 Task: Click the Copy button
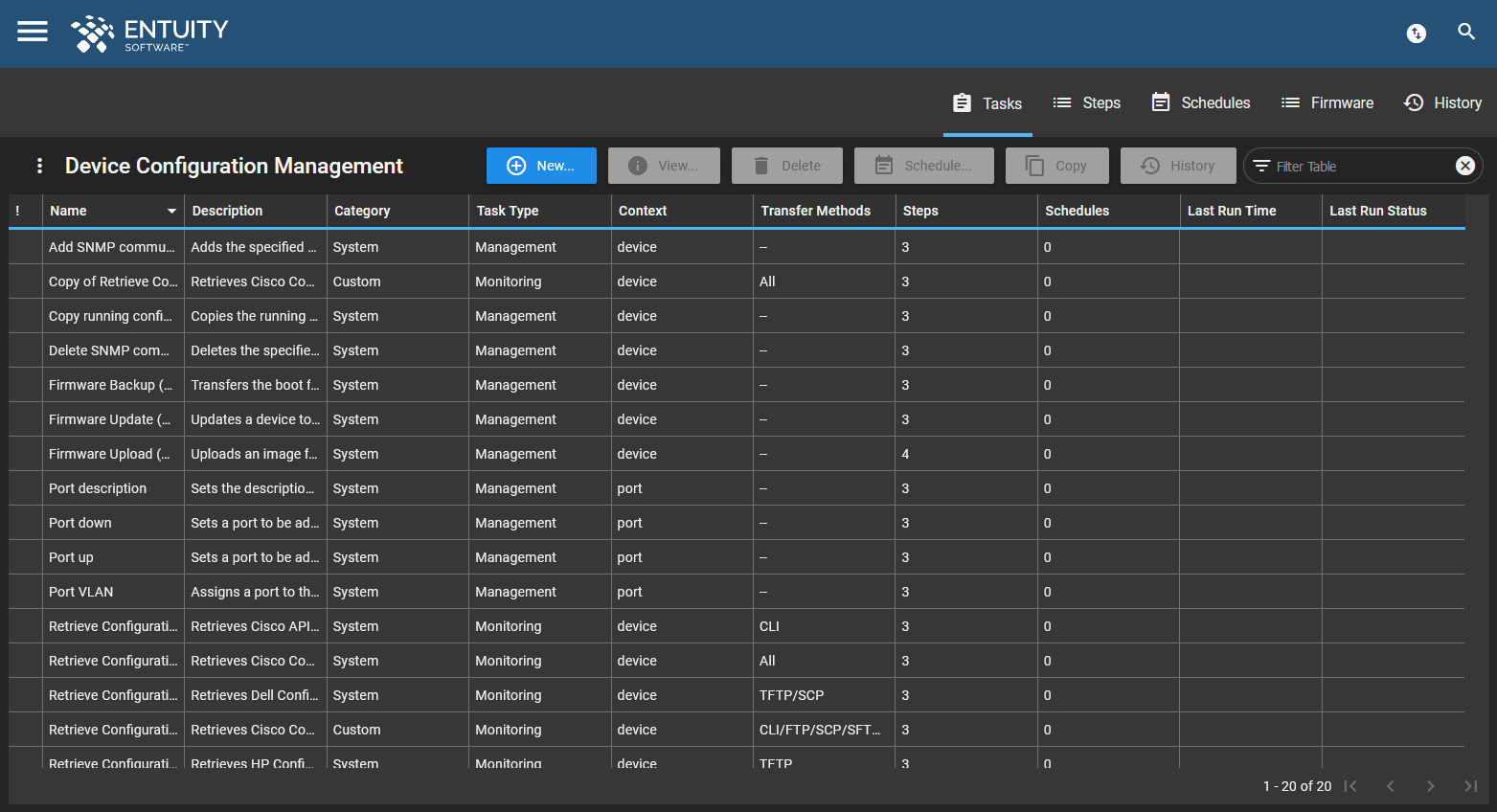pyautogui.click(x=1057, y=166)
